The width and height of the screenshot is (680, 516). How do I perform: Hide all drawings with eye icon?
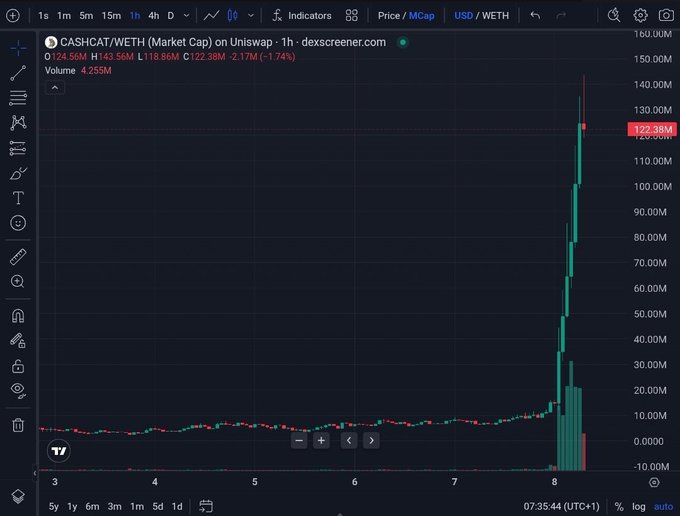[18, 391]
